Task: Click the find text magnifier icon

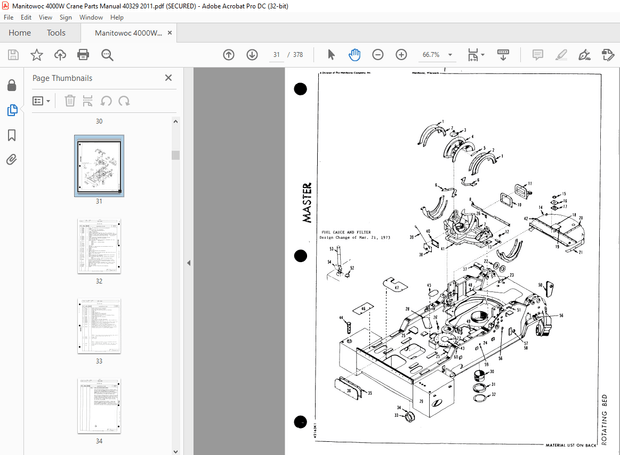Action: click(107, 55)
